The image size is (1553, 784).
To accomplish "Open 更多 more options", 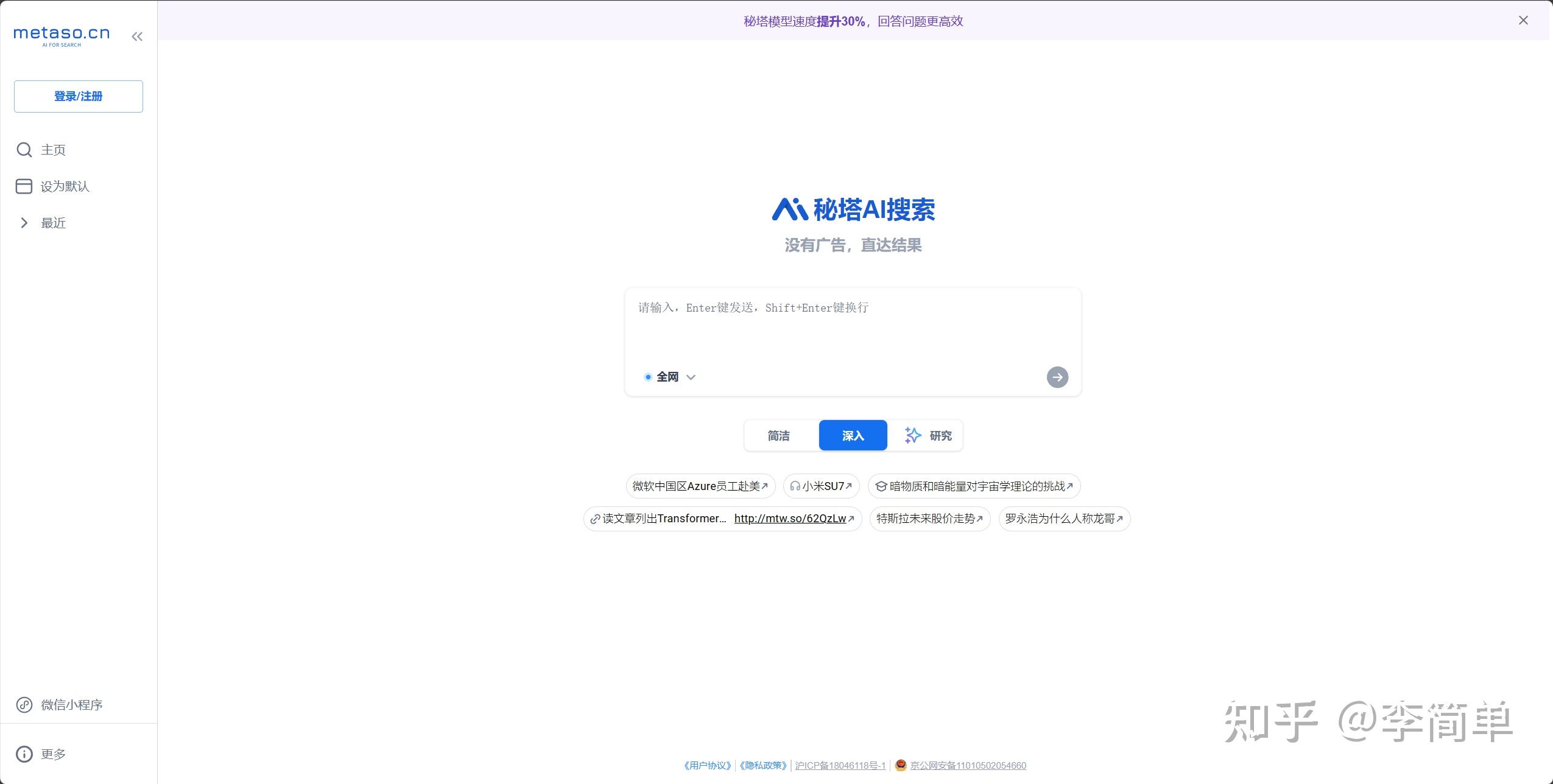I will 41,754.
